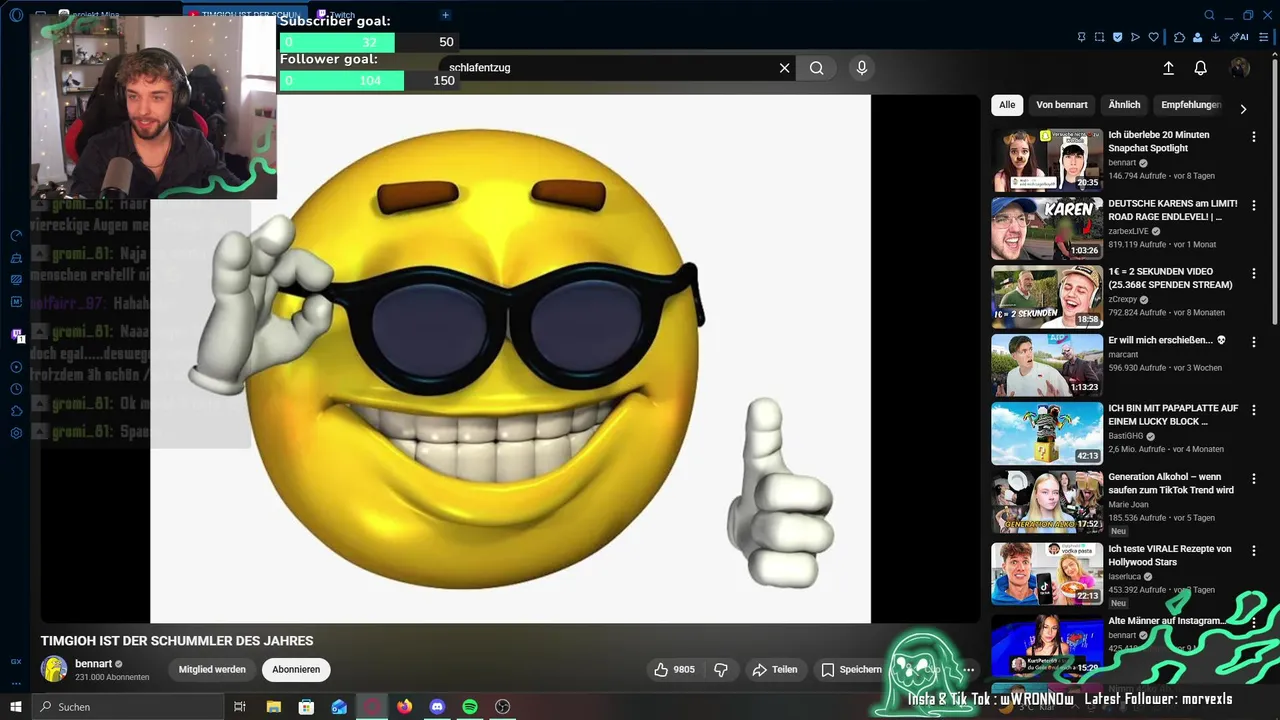Screen dimensions: 1280x720
Task: Open options for VIRALE Rezepte video
Action: (1254, 551)
